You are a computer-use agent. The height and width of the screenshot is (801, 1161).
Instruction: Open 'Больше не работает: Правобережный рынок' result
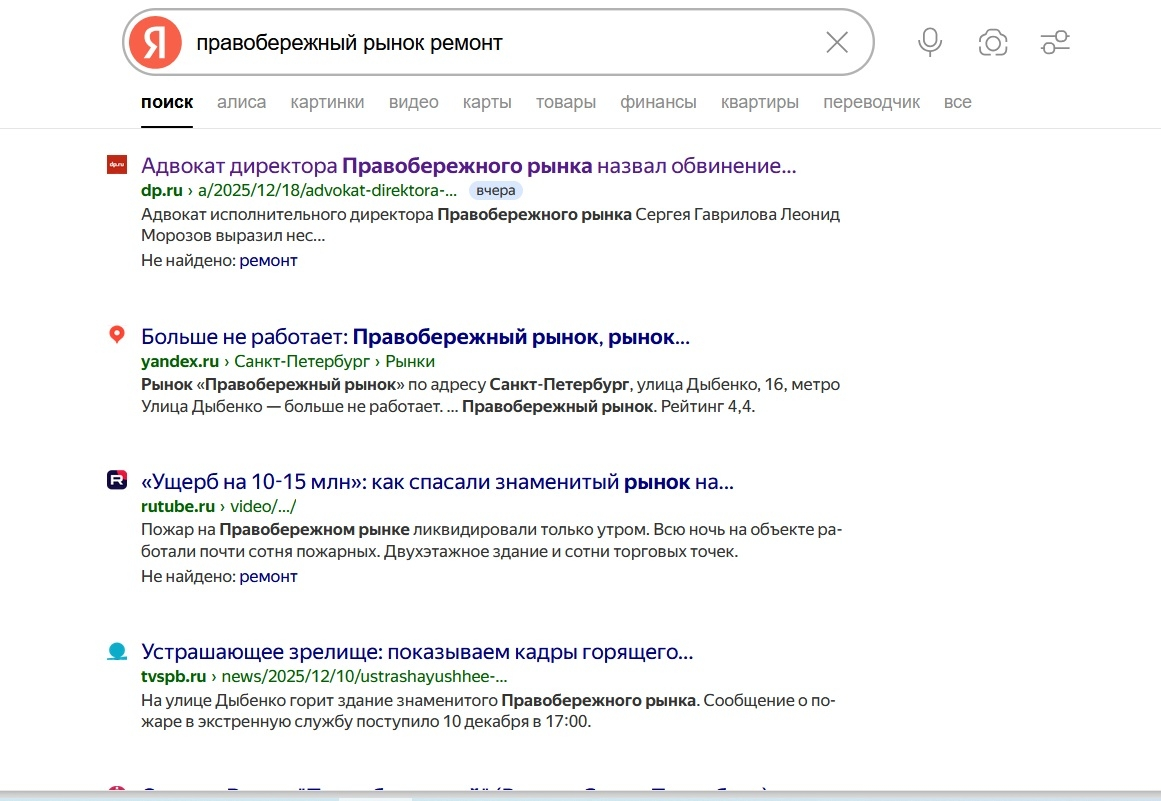[x=415, y=337]
